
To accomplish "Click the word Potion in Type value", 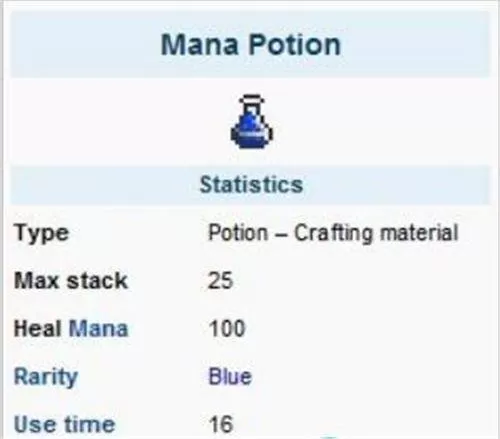I will click(238, 232).
